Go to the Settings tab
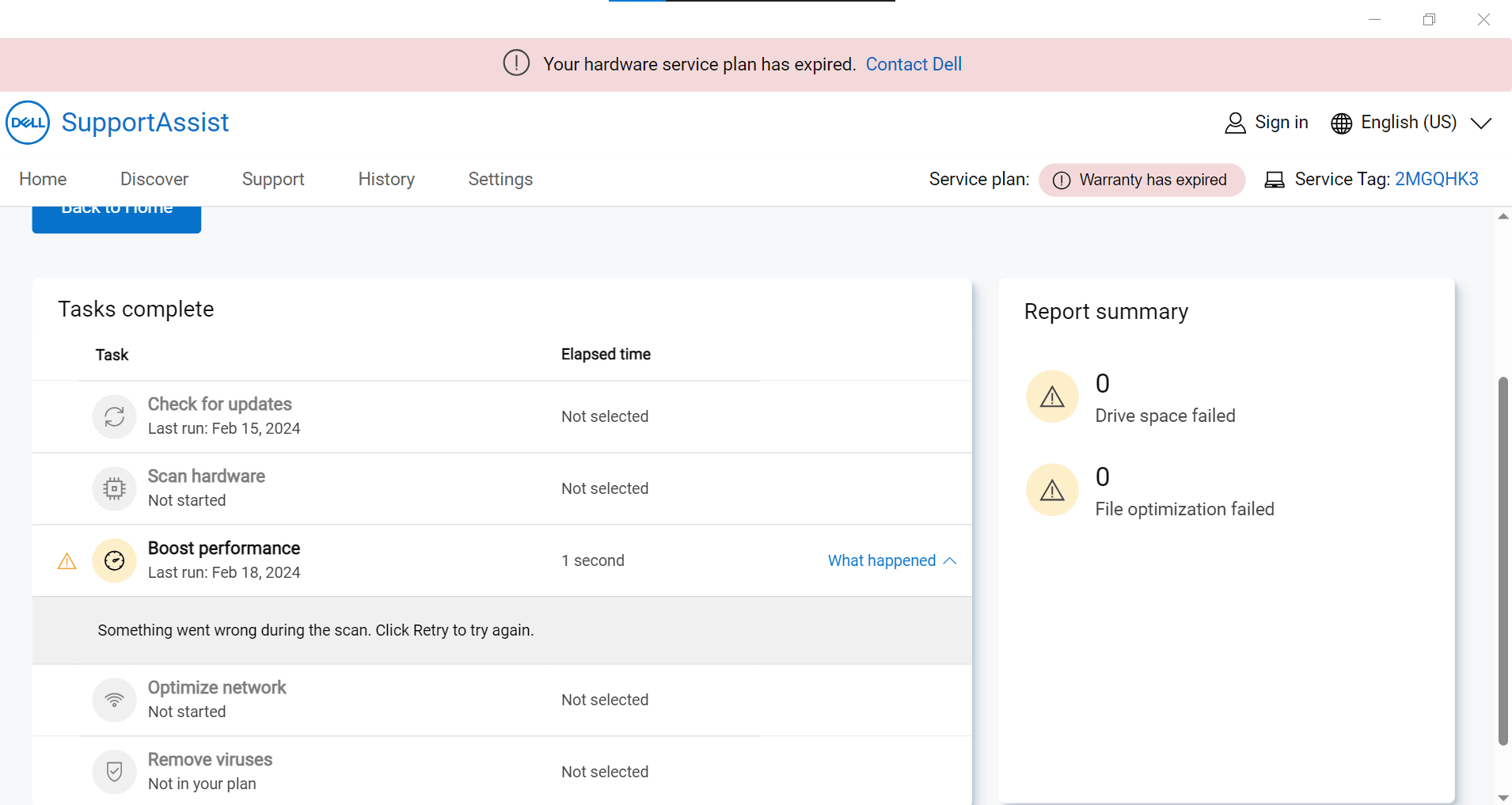Image resolution: width=1512 pixels, height=805 pixels. click(x=500, y=179)
